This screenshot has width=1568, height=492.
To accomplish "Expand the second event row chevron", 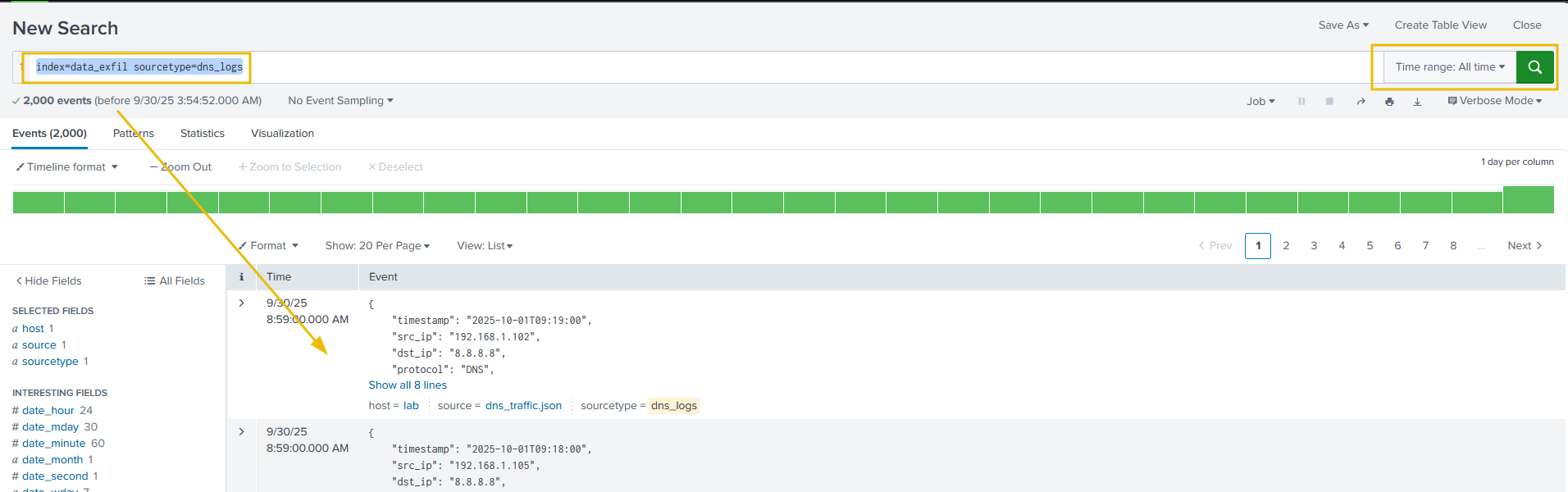I will point(241,432).
